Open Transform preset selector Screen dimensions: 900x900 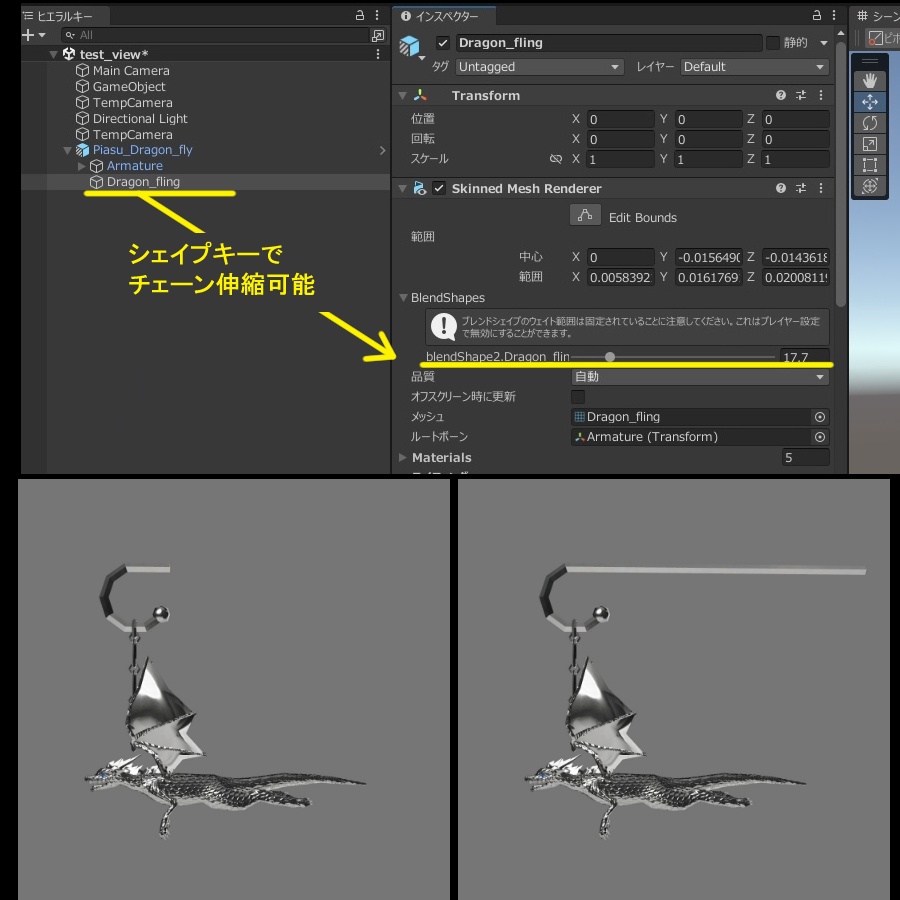click(x=801, y=95)
